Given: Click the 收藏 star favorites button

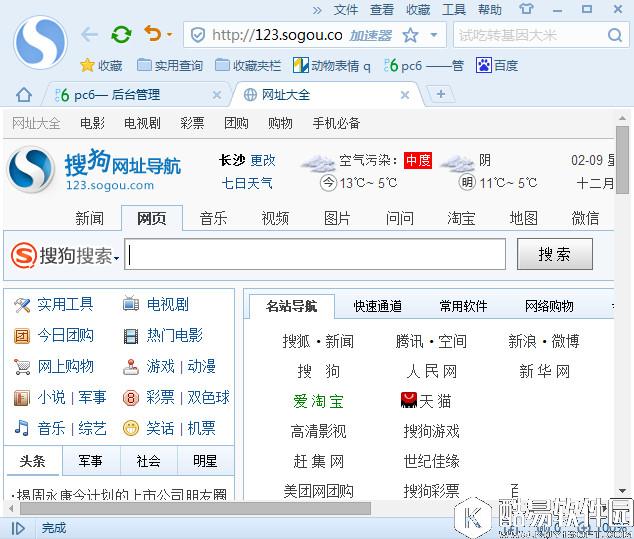Looking at the screenshot, I should [101, 65].
